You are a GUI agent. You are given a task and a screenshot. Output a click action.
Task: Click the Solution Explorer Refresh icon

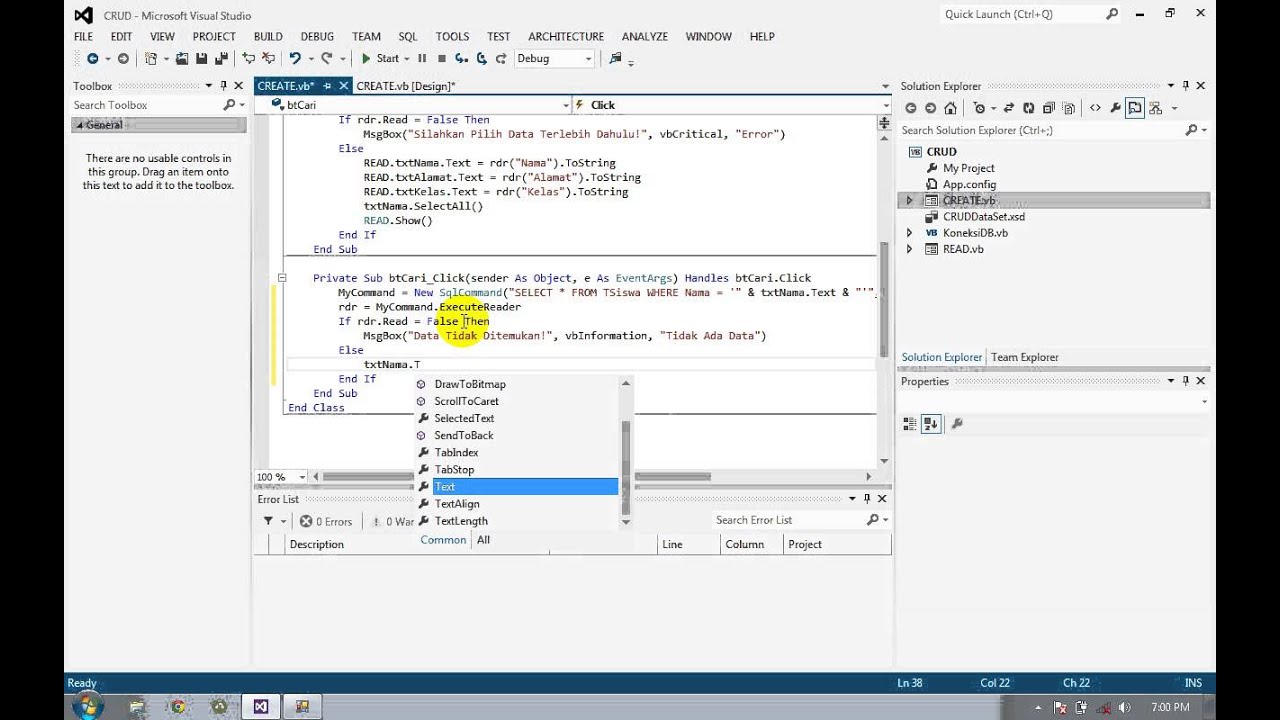(1029, 108)
